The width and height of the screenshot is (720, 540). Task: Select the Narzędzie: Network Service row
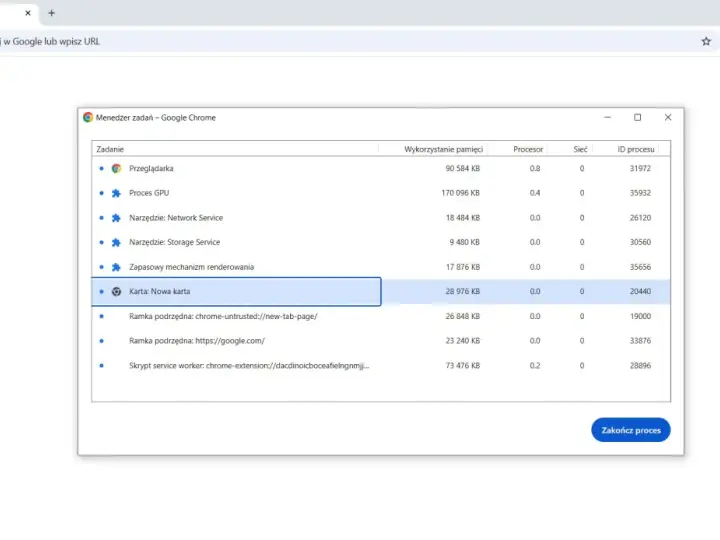tap(381, 218)
